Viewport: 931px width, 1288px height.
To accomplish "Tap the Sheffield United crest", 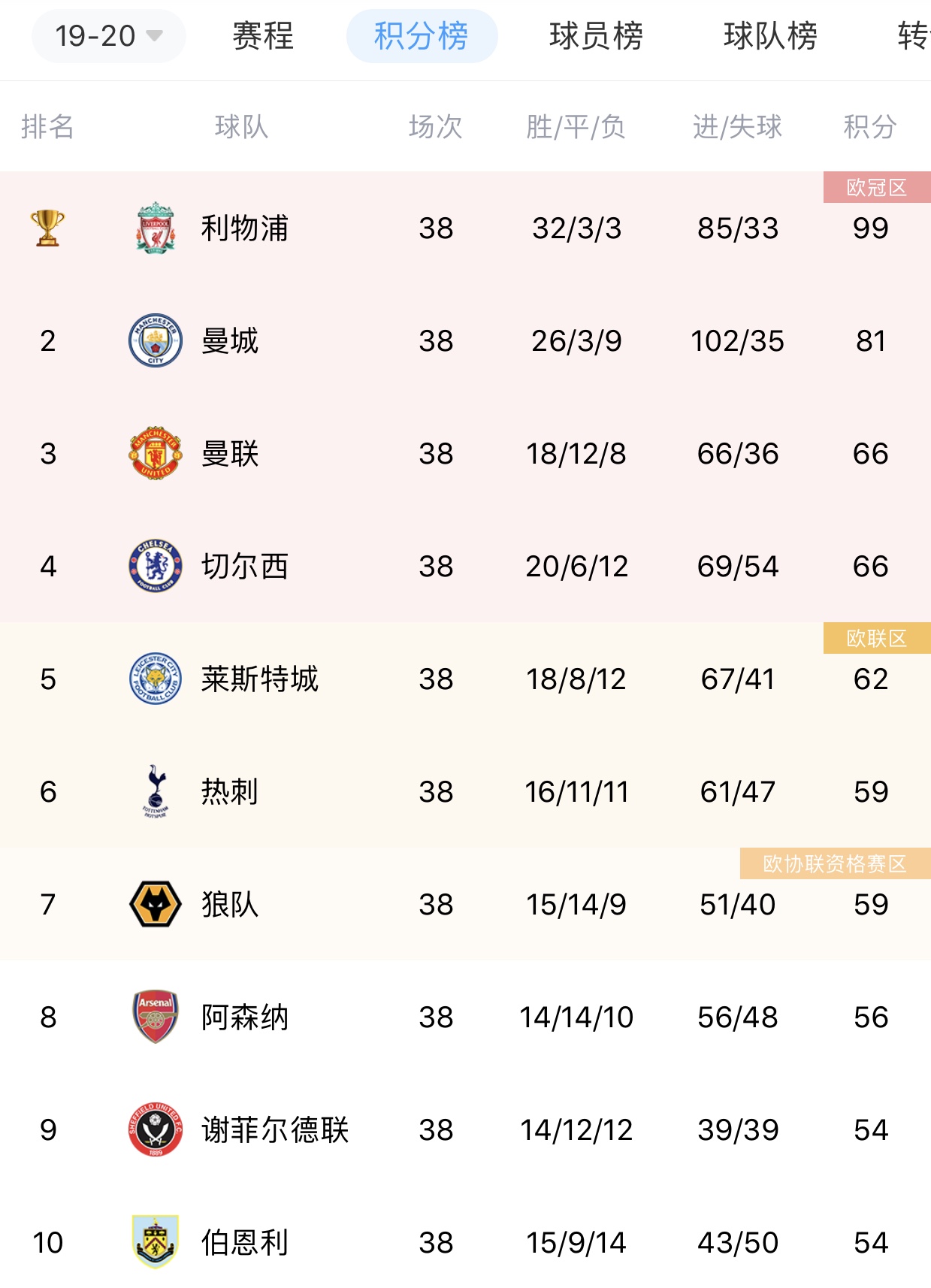I will point(156,1129).
